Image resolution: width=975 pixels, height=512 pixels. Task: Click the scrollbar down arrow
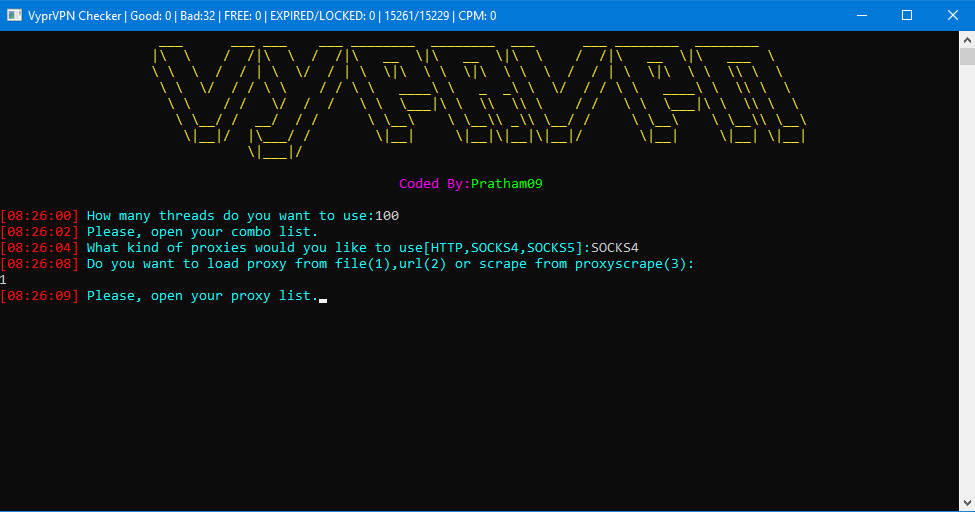click(967, 503)
